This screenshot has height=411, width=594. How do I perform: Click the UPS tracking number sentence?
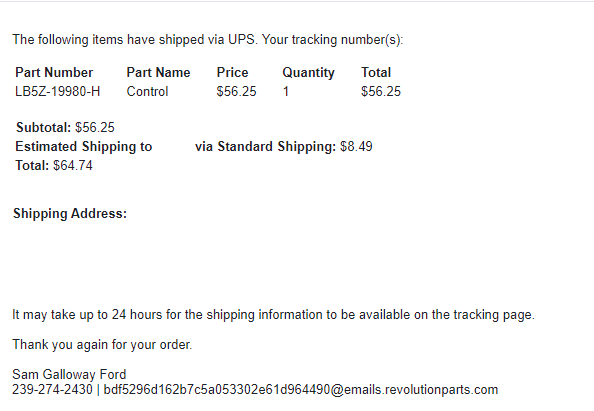click(x=208, y=40)
